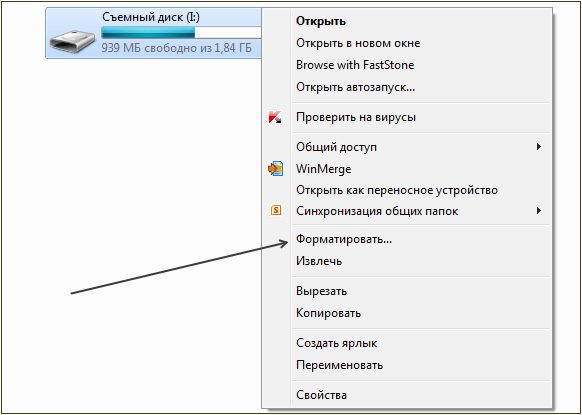Click the shared folders sync icon
The height and width of the screenshot is (415, 582).
[x=276, y=211]
